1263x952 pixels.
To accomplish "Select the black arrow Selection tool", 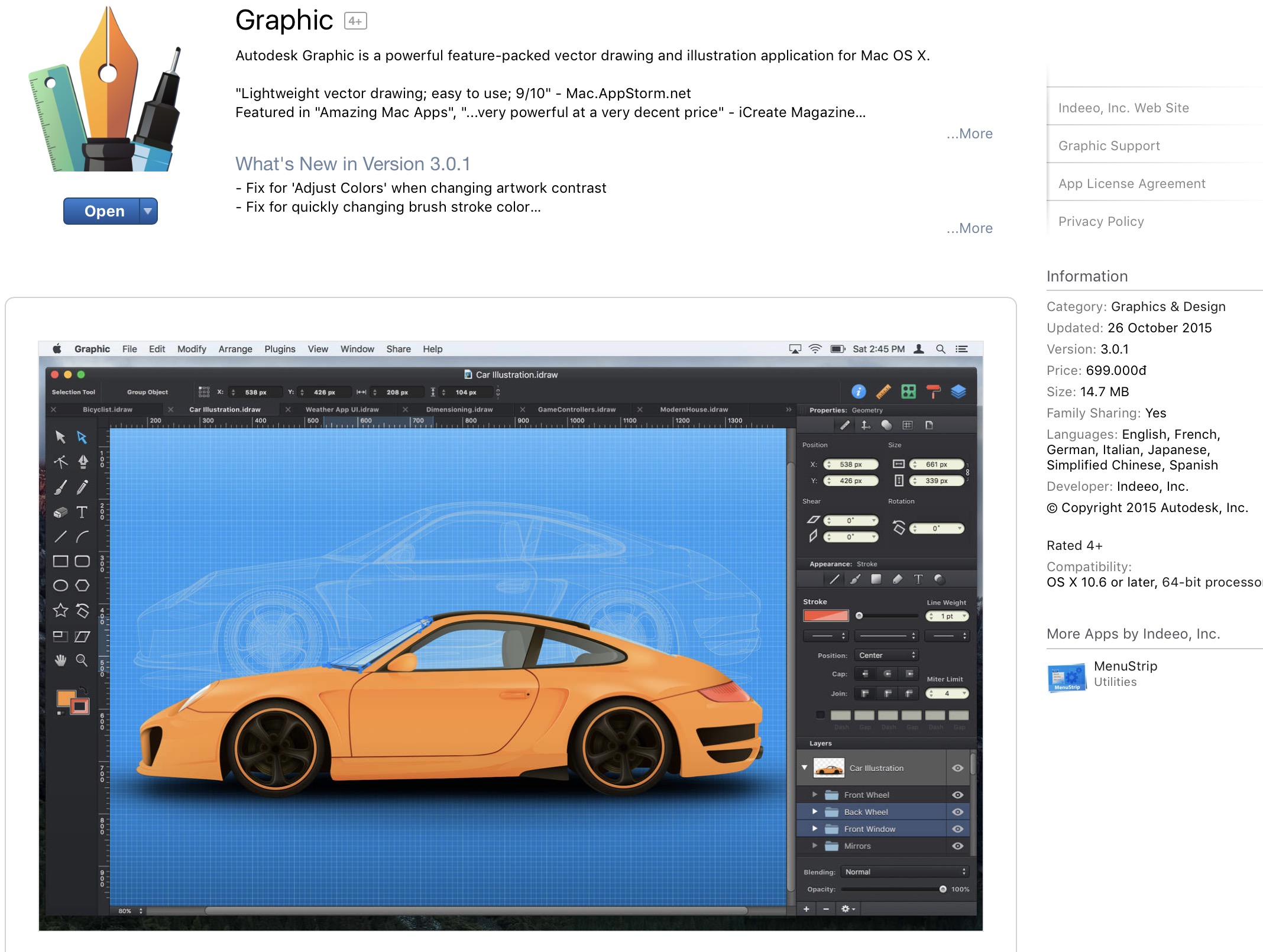I will coord(60,437).
